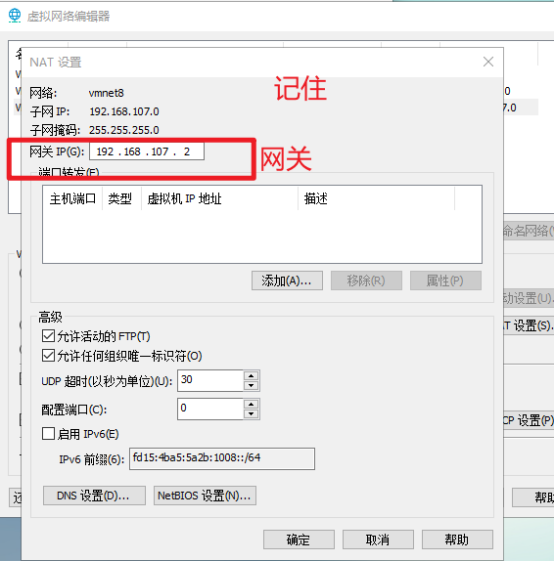This screenshot has height=562, width=554.
Task: Open DNS 设置(D)... dialog
Action: (x=94, y=495)
